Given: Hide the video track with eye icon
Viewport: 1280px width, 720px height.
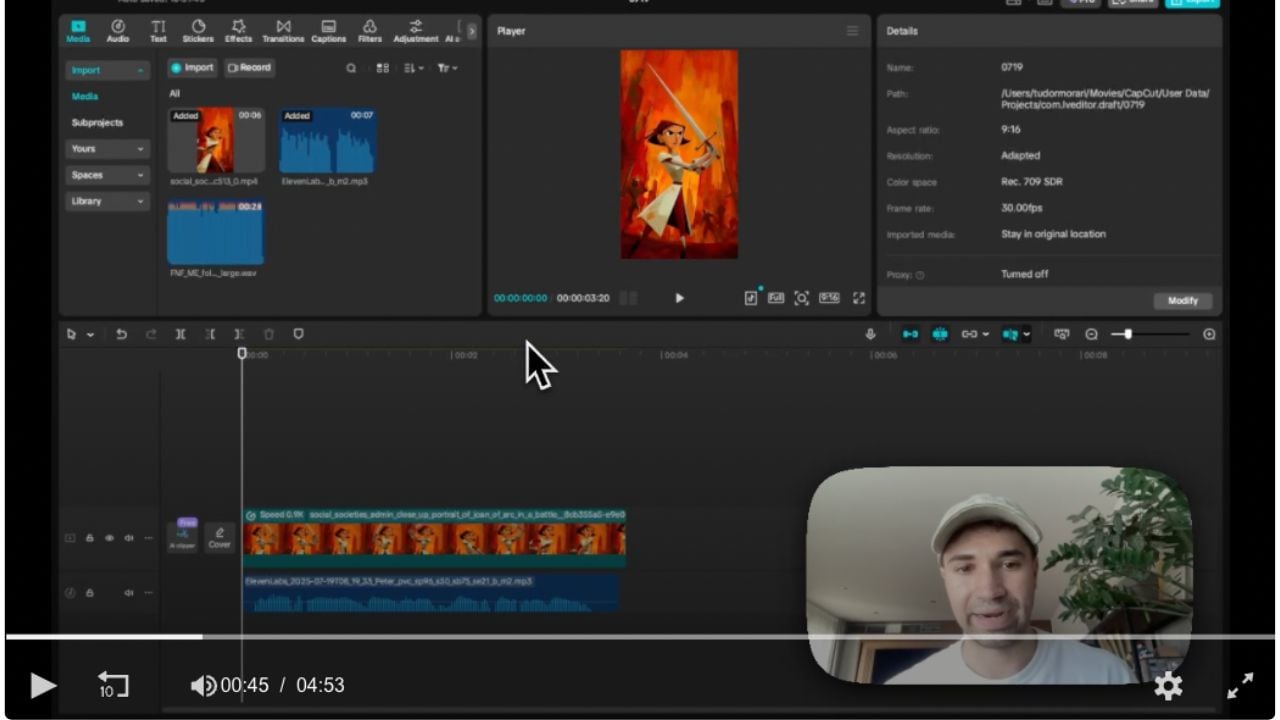Looking at the screenshot, I should coord(109,538).
